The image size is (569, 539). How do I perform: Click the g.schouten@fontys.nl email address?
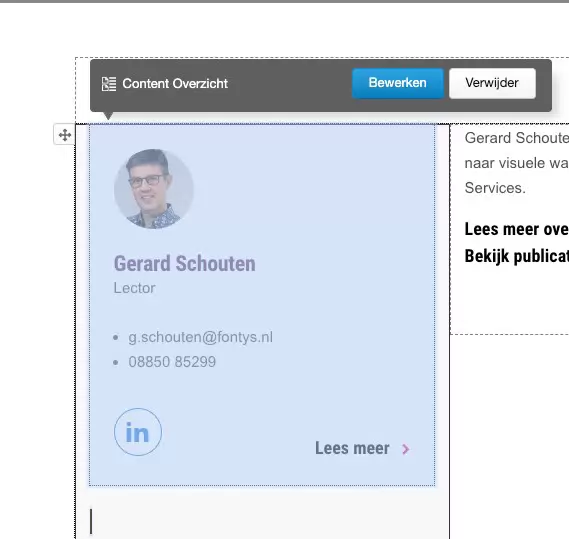point(200,337)
